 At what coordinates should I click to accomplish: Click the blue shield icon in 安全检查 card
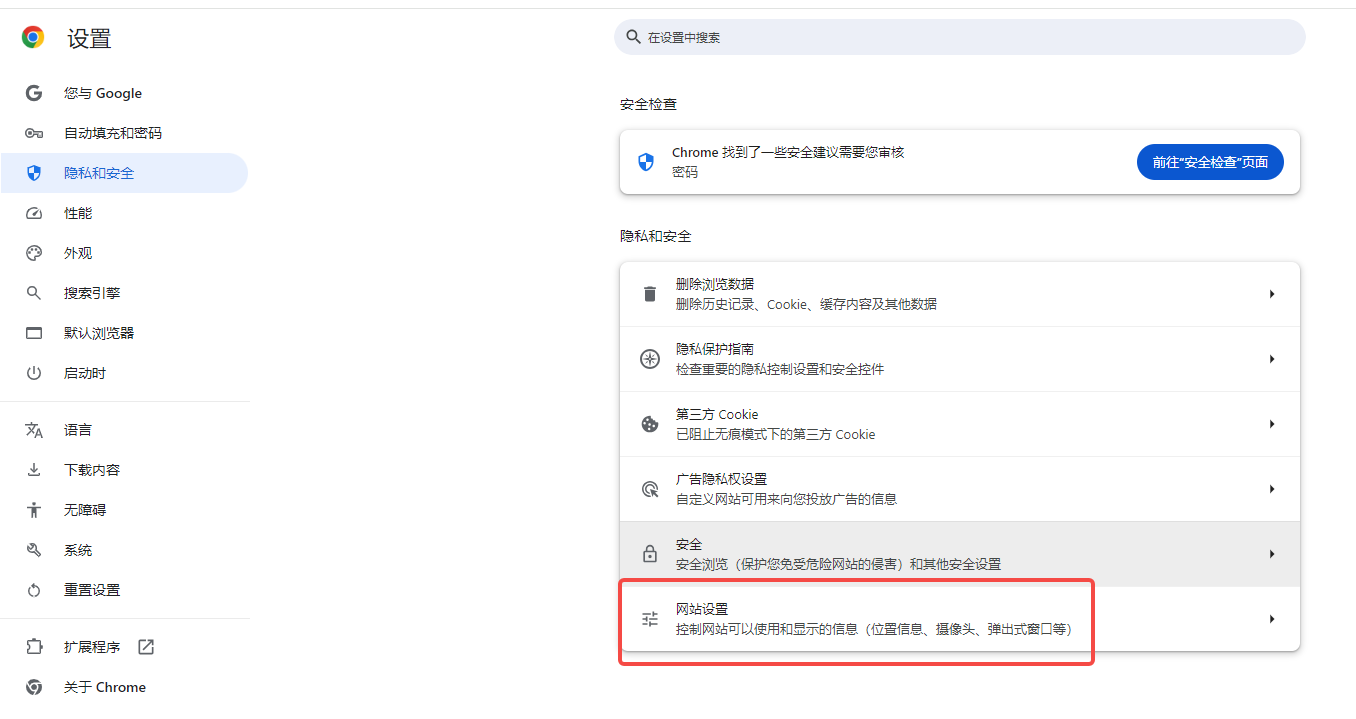646,162
